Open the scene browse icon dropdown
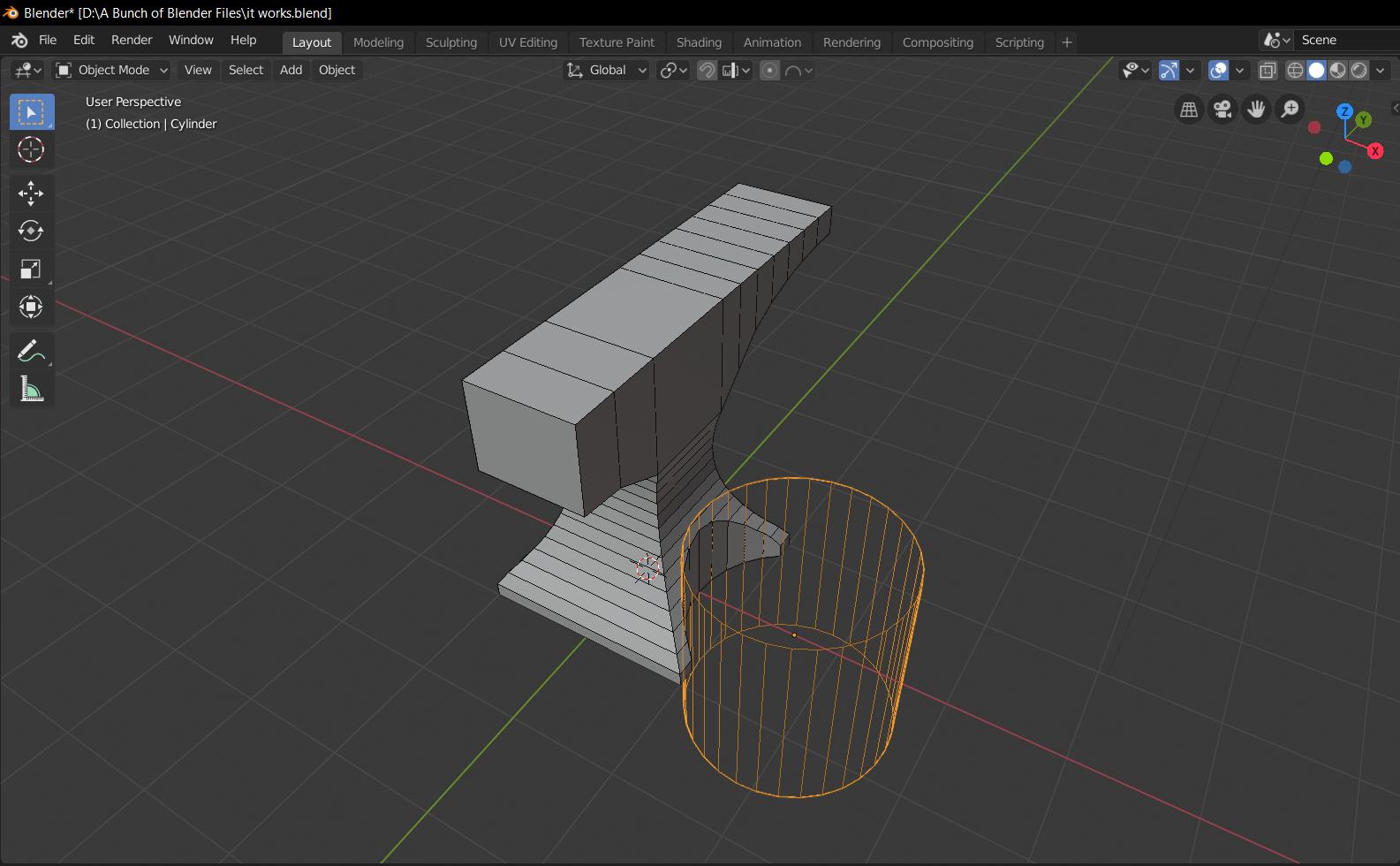1400x866 pixels. (x=1277, y=40)
